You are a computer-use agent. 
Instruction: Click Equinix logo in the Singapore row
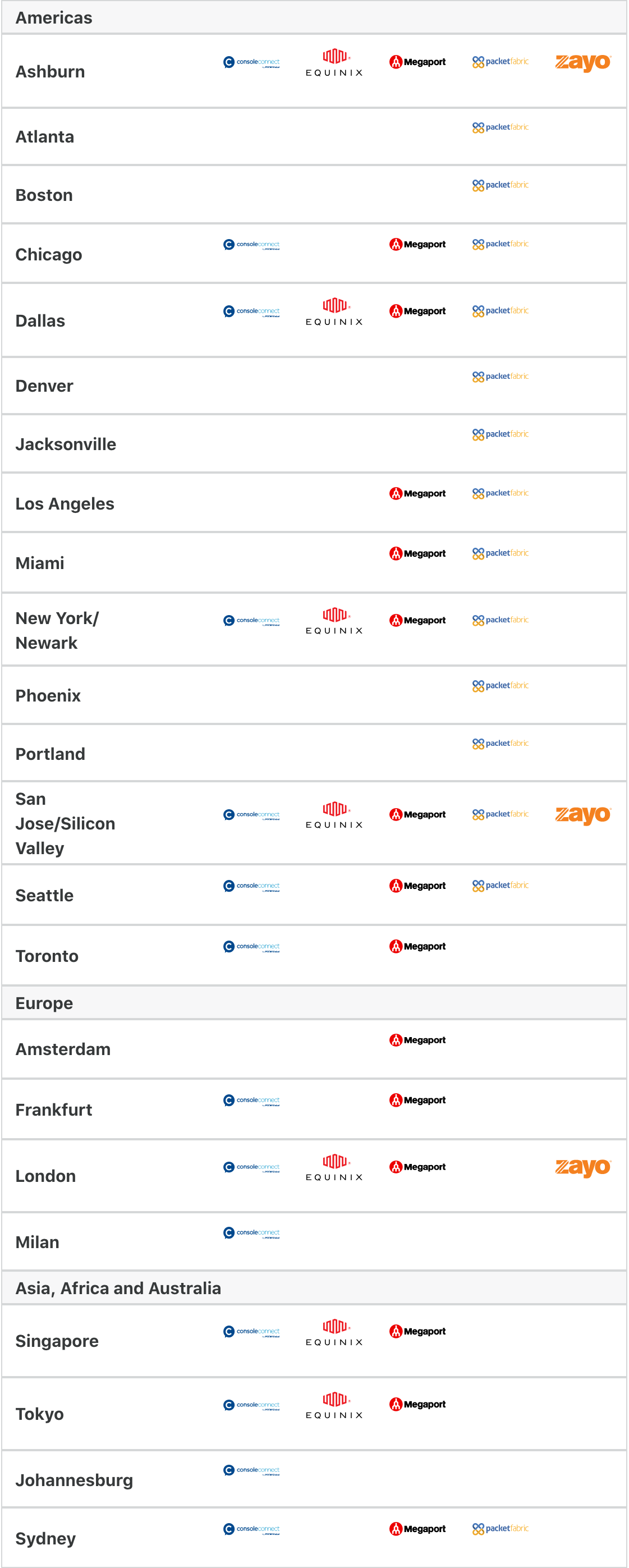click(334, 1332)
